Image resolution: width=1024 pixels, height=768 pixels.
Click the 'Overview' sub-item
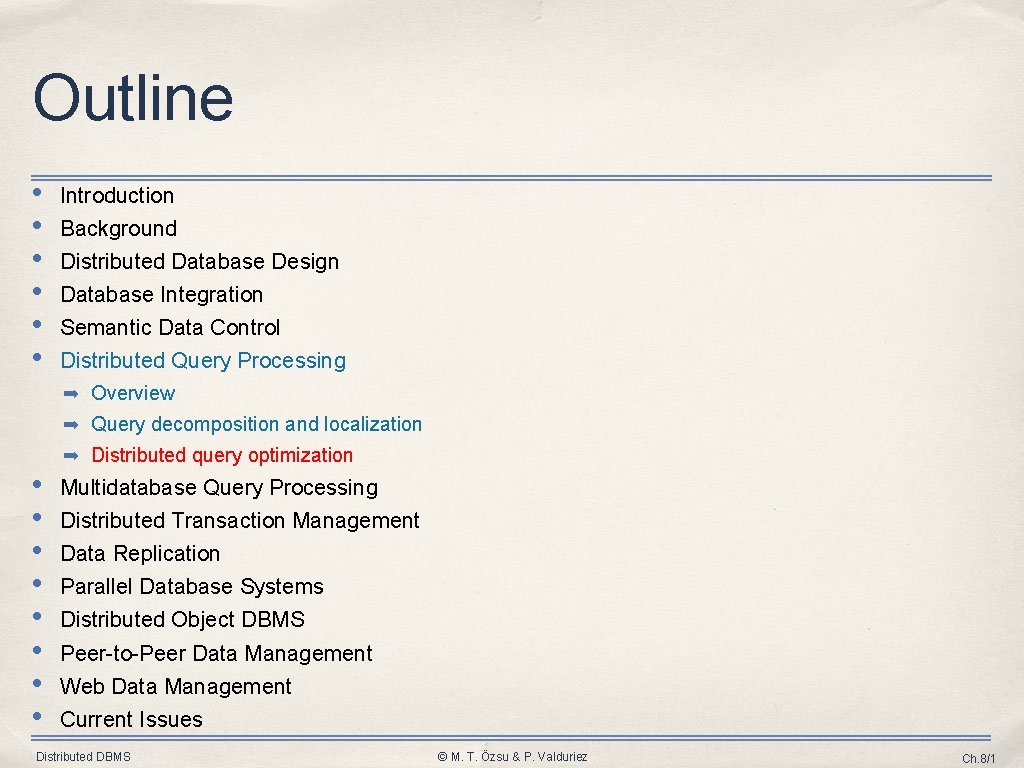pyautogui.click(x=133, y=392)
